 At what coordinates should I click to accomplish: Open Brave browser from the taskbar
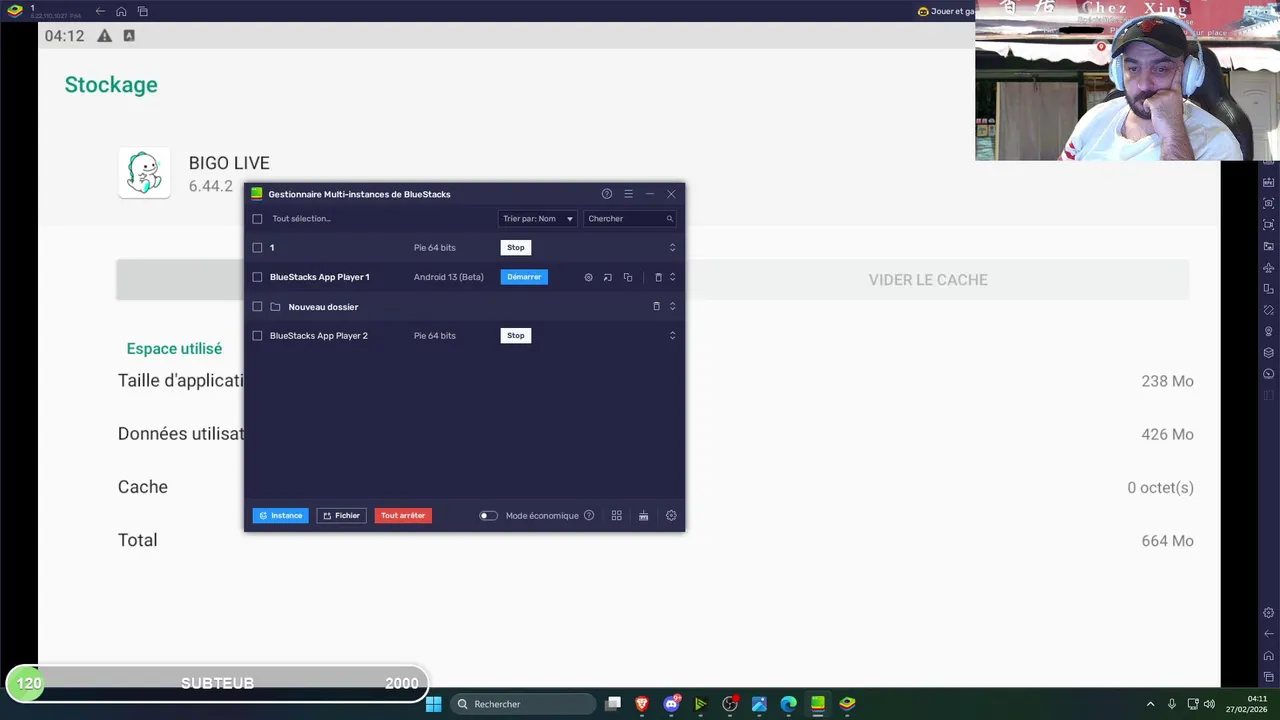642,704
